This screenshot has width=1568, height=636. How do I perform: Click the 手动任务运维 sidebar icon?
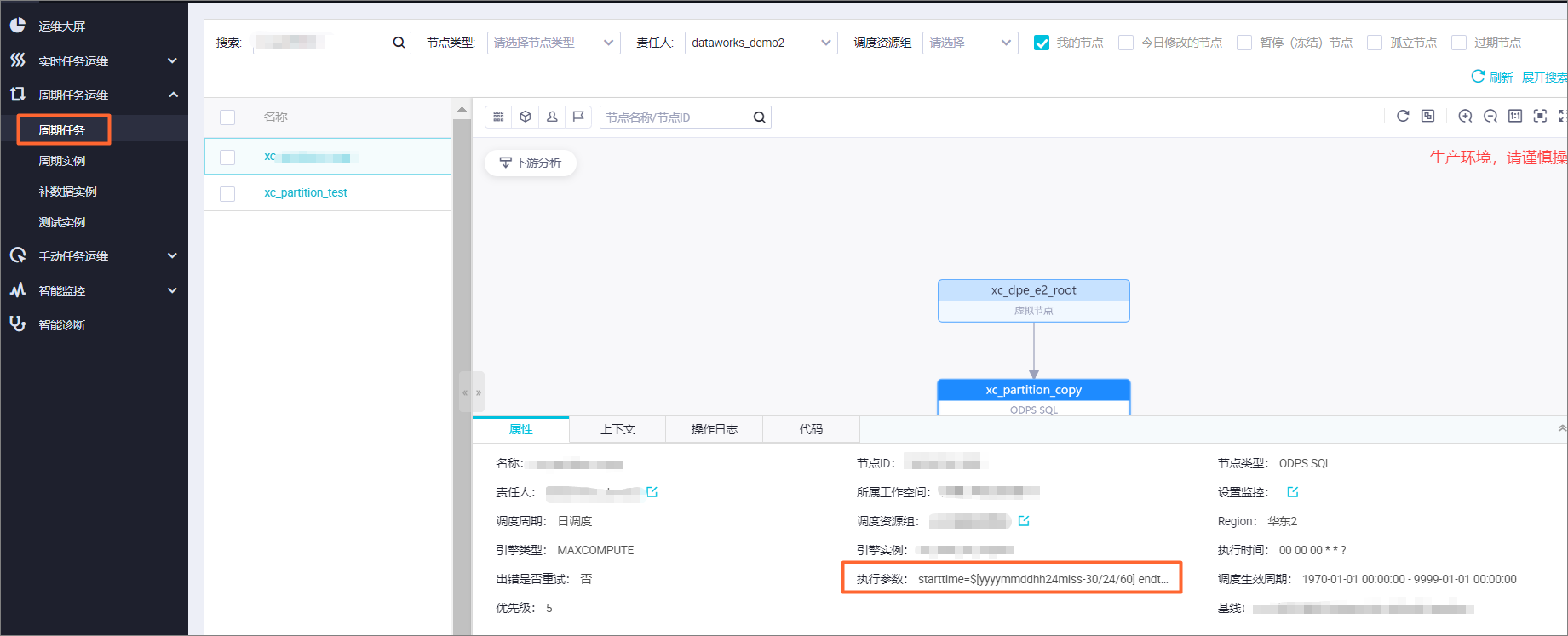(18, 255)
